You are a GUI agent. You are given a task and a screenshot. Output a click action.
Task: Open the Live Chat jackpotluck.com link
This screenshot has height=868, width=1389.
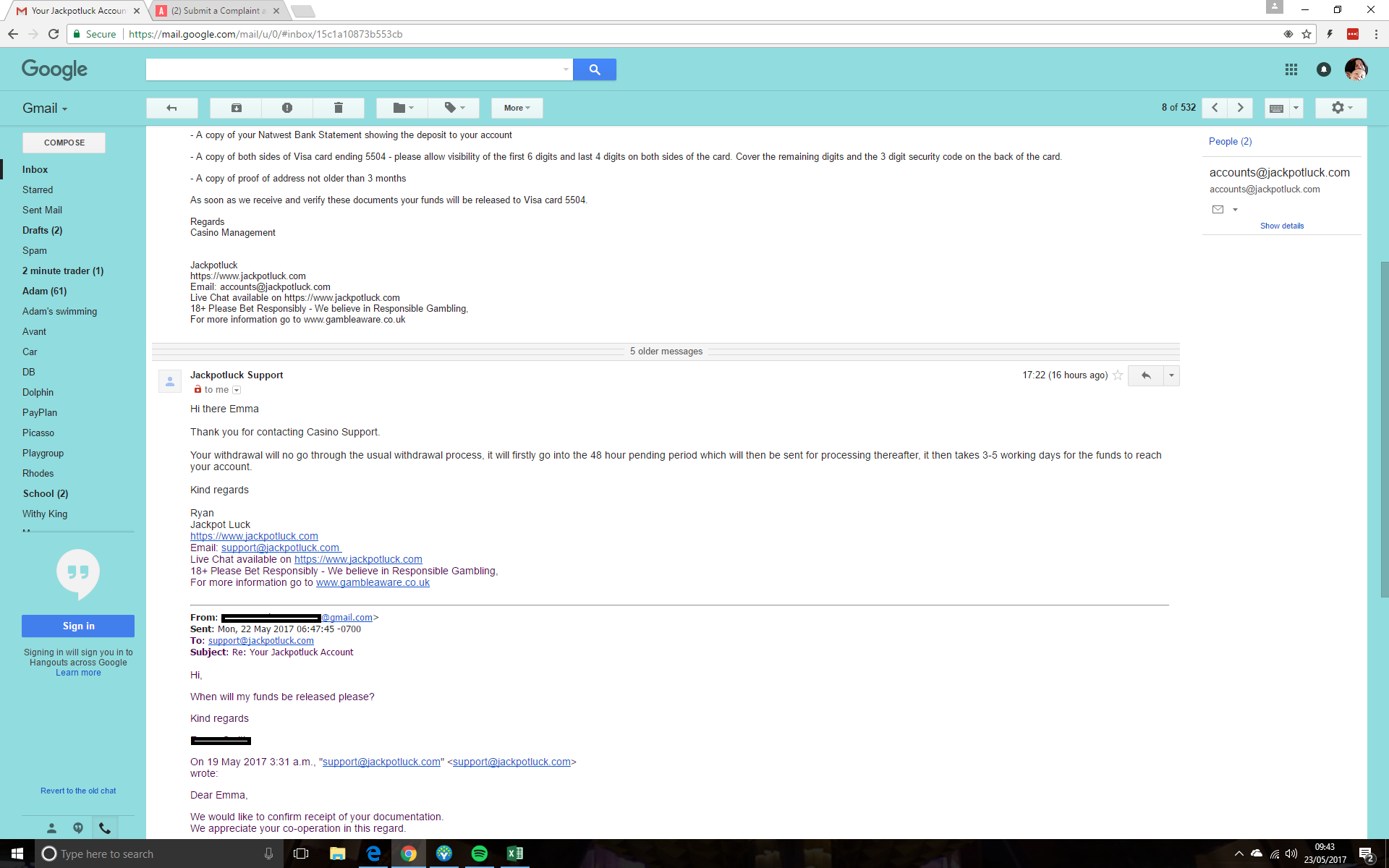(x=358, y=559)
